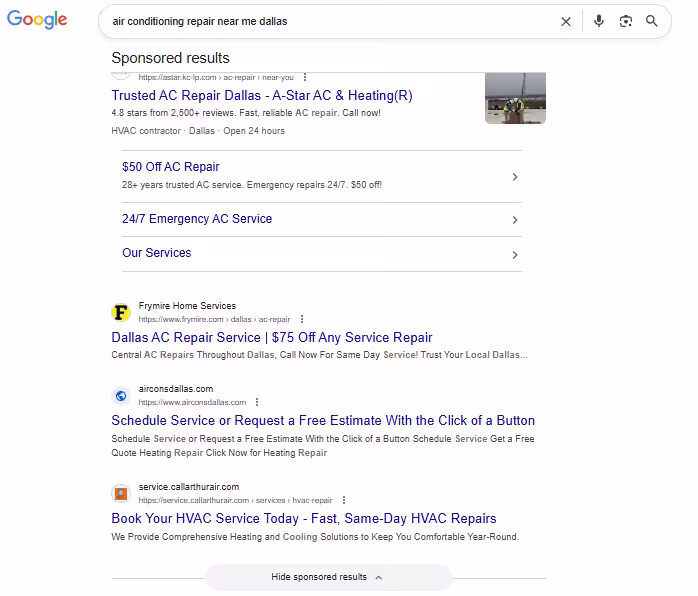Click the frymire.com dallas ac-repair URL

[x=214, y=320]
